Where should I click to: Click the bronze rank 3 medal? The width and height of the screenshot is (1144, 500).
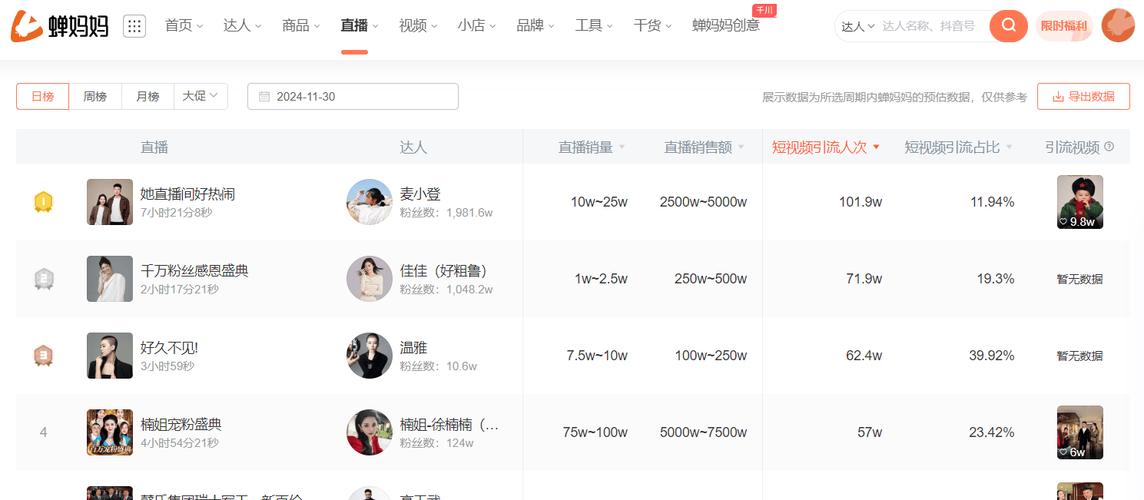[x=43, y=355]
